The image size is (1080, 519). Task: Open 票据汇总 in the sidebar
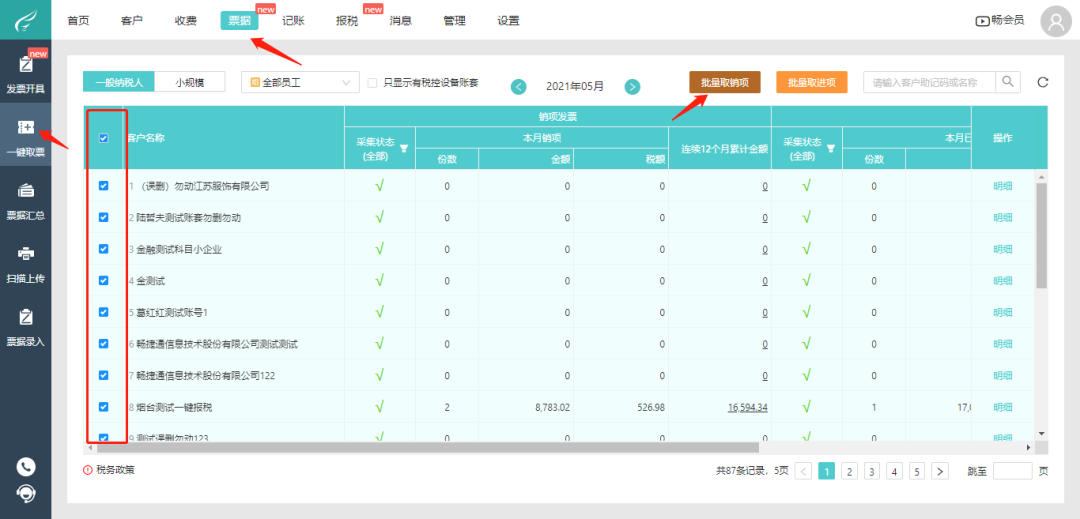pyautogui.click(x=25, y=201)
